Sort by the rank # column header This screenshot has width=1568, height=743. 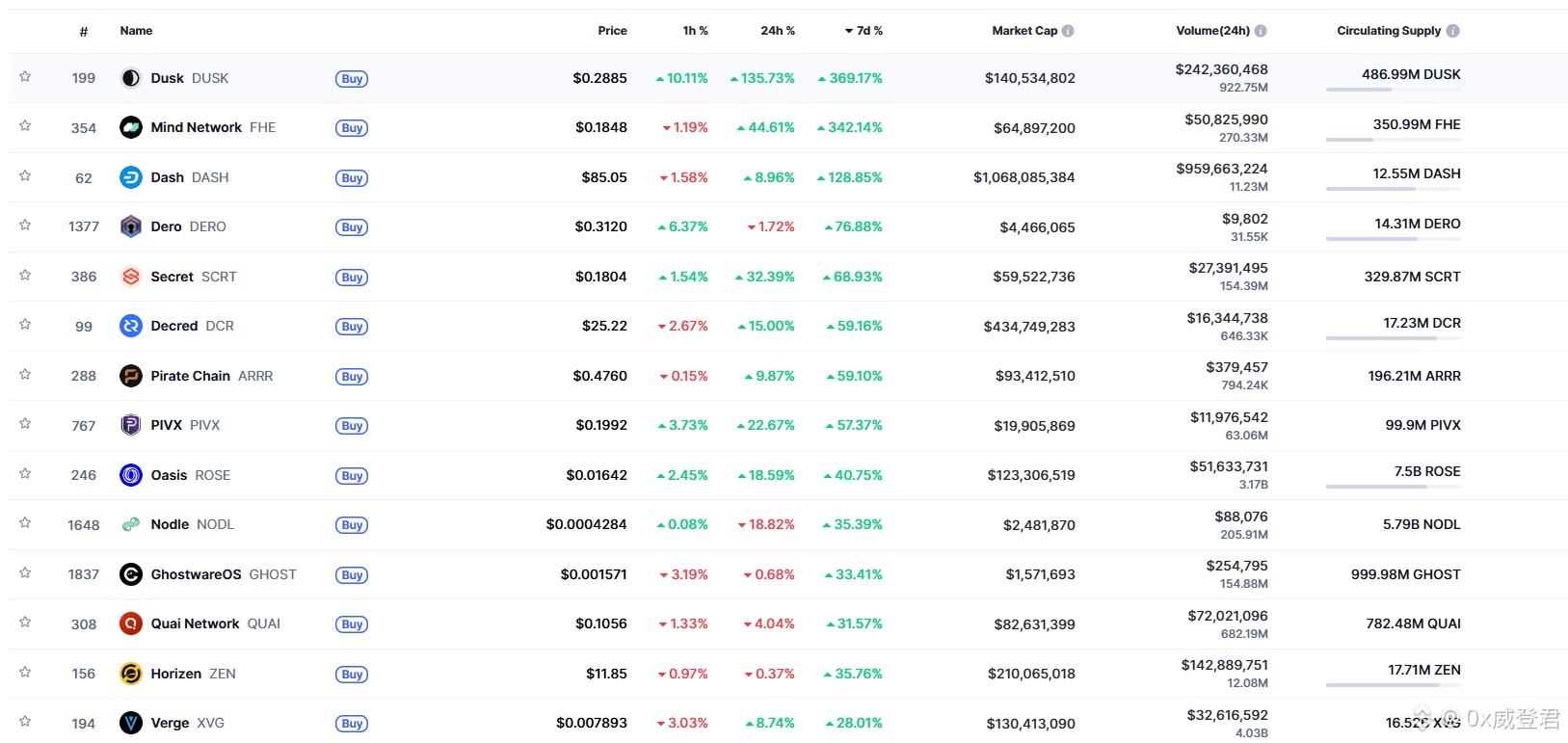[x=84, y=32]
